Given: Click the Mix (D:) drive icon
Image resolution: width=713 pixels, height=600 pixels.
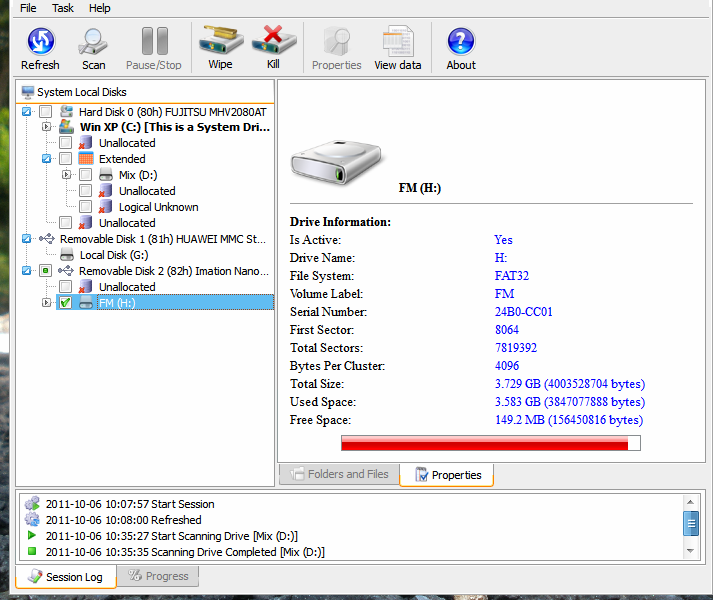Looking at the screenshot, I should [x=105, y=175].
